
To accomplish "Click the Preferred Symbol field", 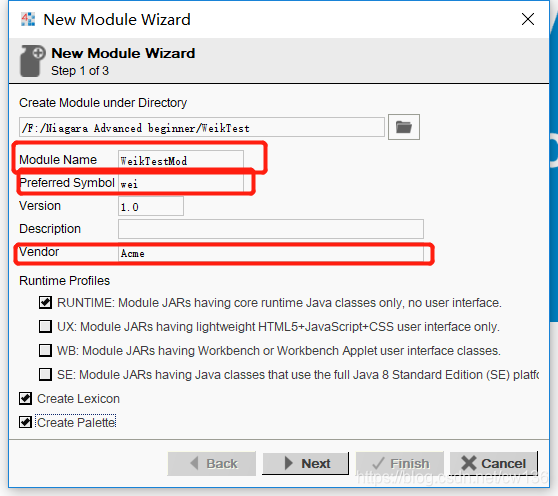I will coord(181,183).
